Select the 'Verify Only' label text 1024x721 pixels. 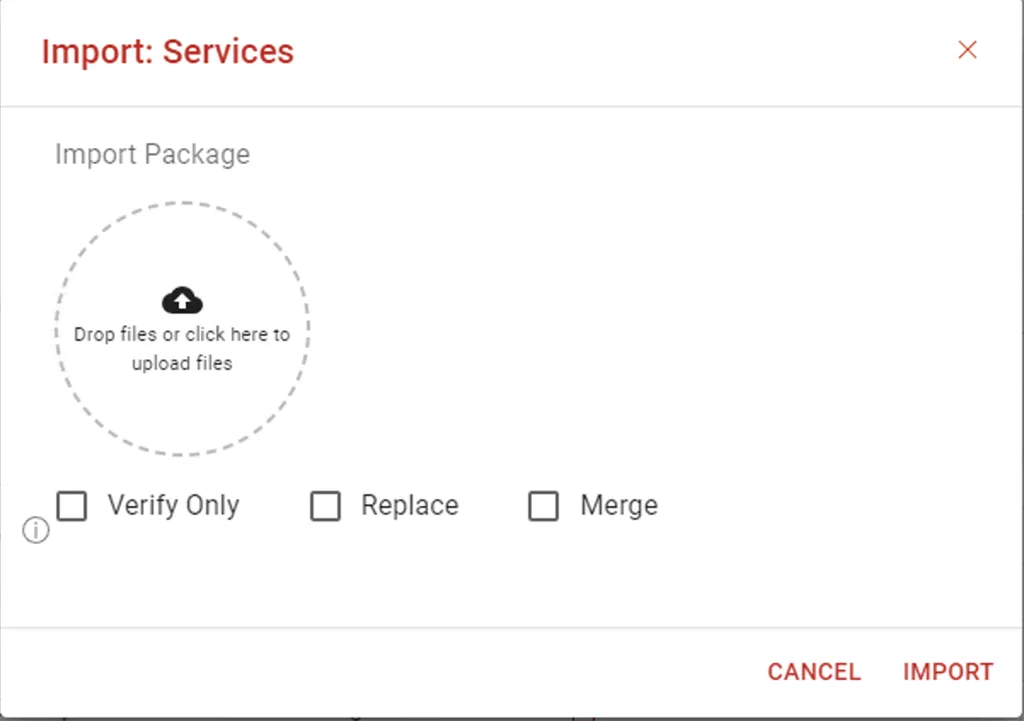[x=174, y=505]
